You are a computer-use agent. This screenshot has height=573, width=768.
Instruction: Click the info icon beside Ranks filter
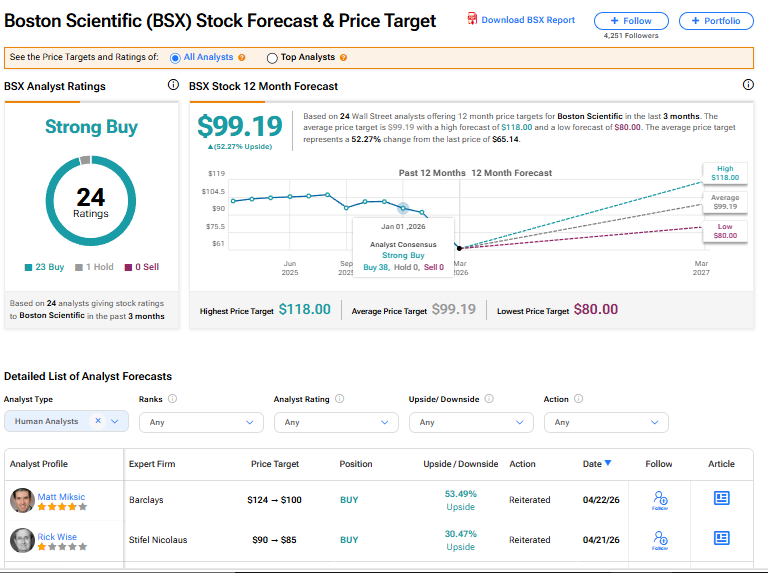tap(172, 399)
